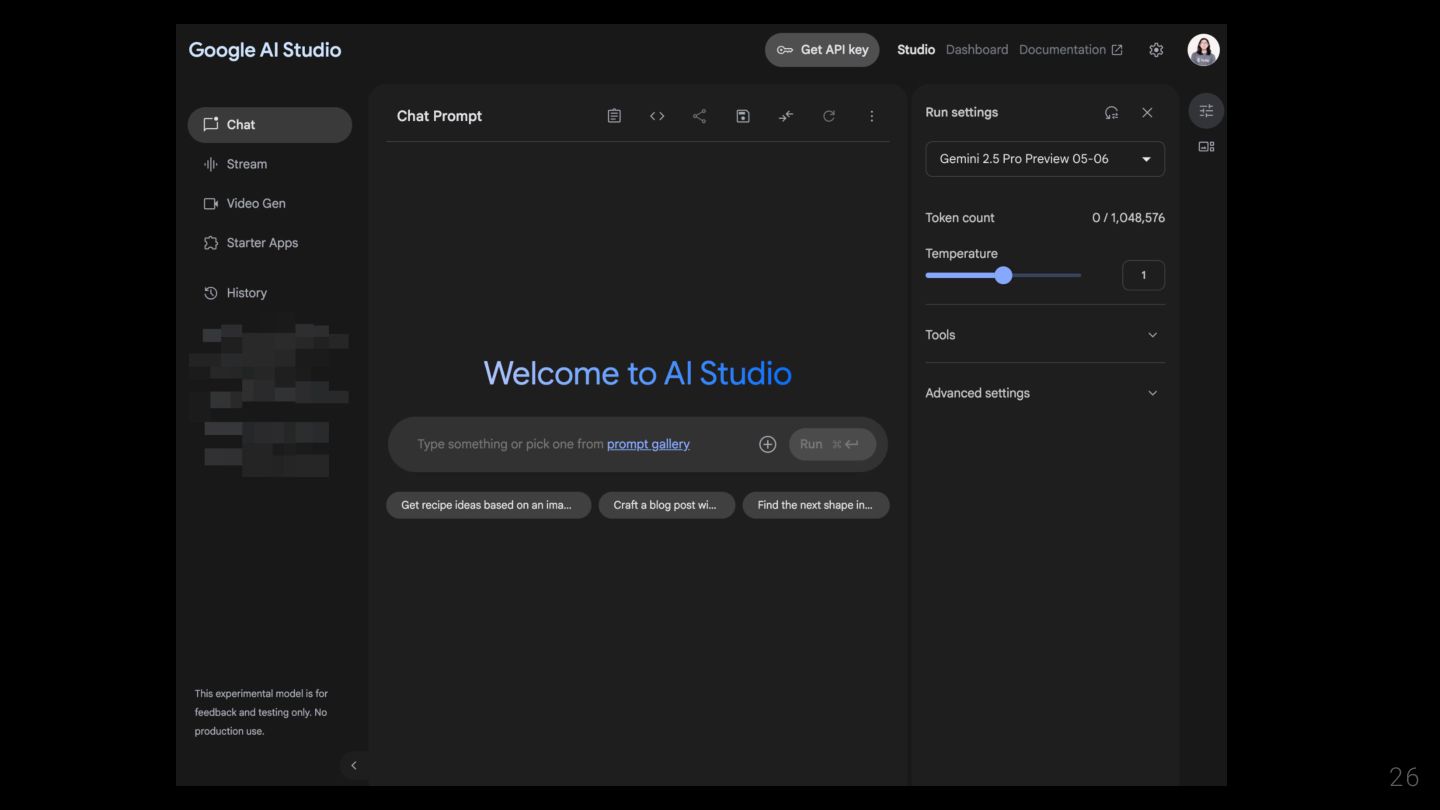Click the insert media plus icon

click(767, 444)
